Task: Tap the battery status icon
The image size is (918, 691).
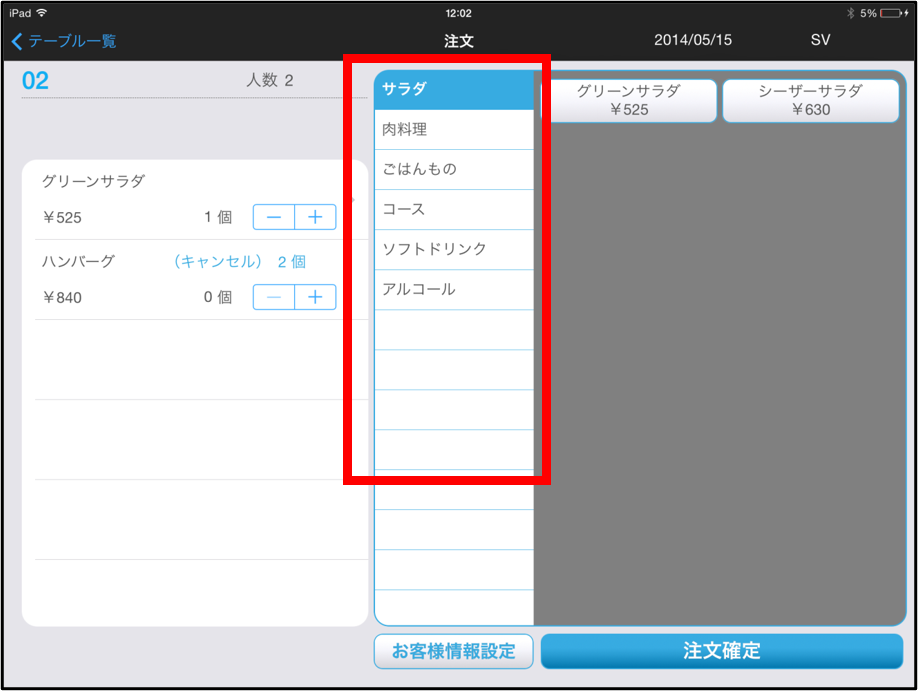Action: click(x=892, y=13)
